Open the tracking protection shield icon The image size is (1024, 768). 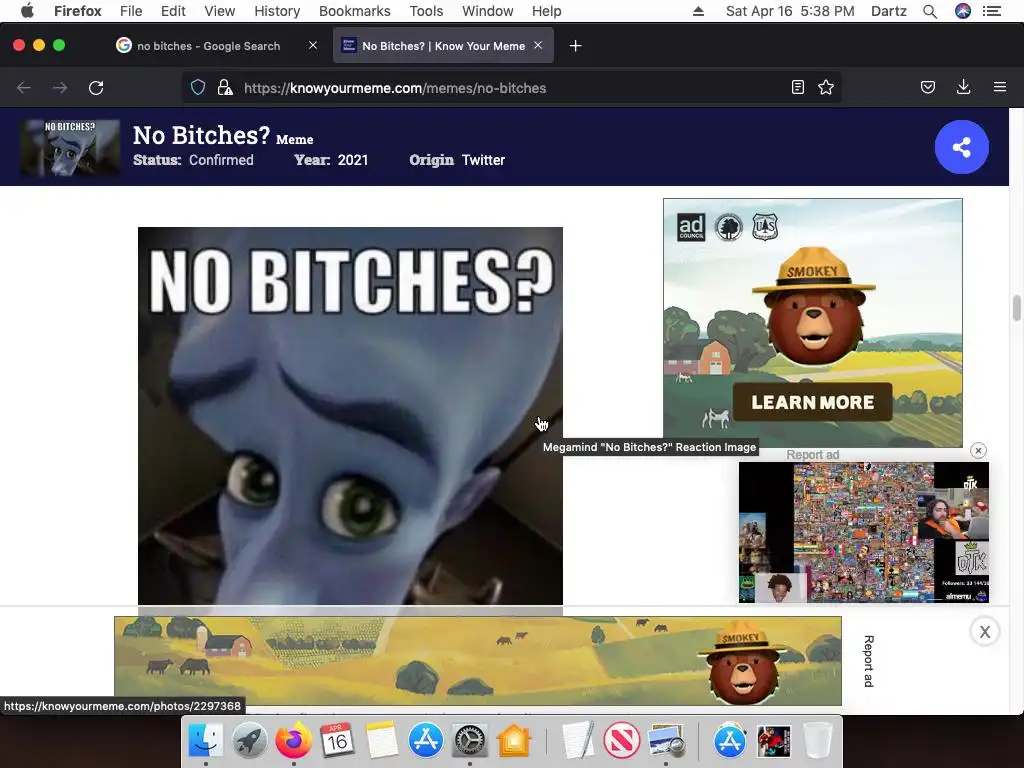198,88
